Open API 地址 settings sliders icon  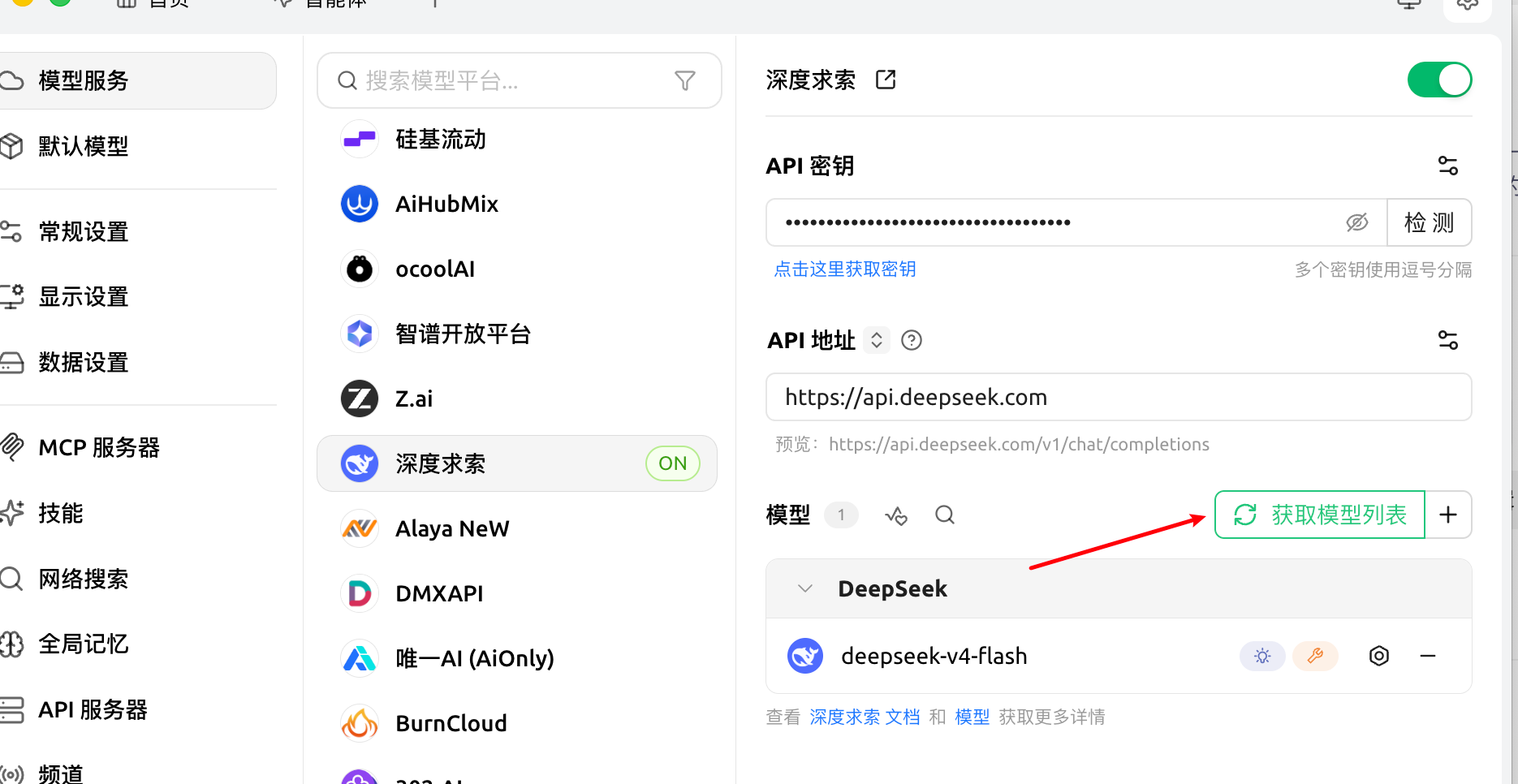click(x=1448, y=340)
